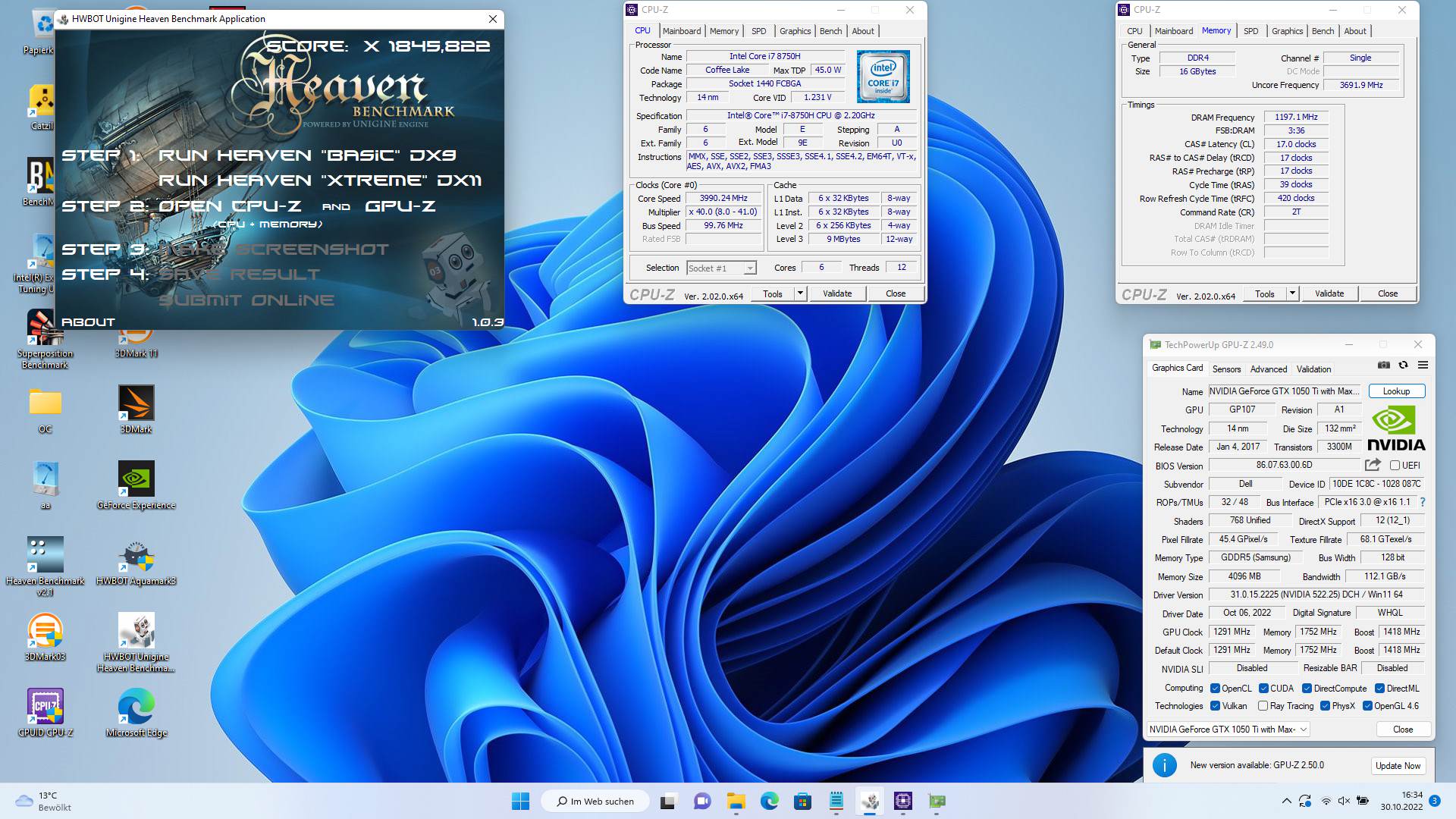Toggle the Ray Tracing checkbox
The height and width of the screenshot is (819, 1456).
pos(1263,706)
